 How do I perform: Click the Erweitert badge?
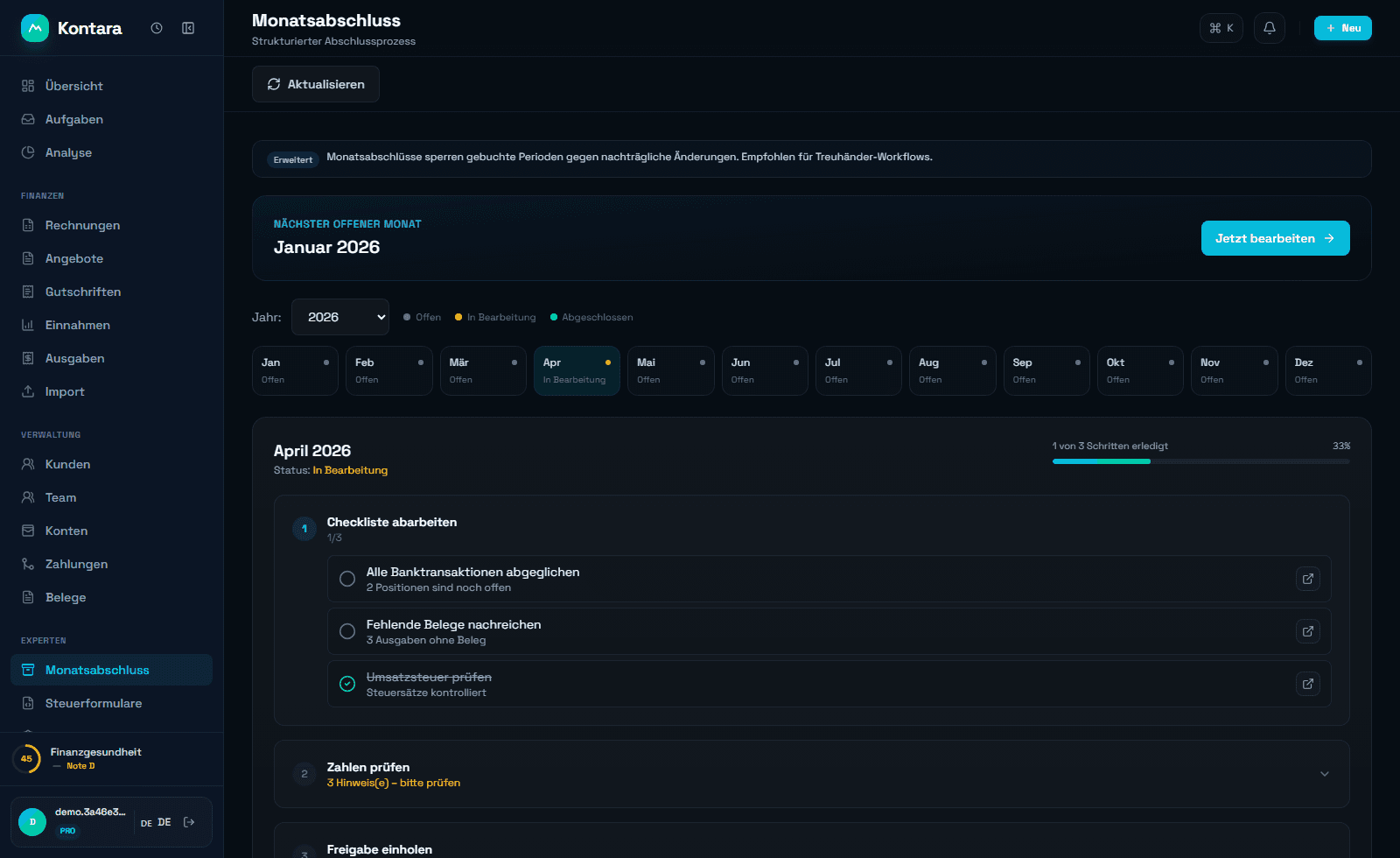coord(293,159)
